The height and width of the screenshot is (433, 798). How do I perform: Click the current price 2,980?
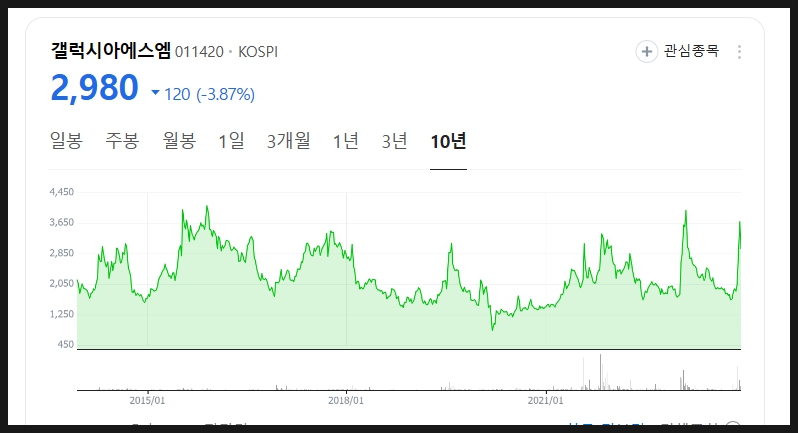95,88
